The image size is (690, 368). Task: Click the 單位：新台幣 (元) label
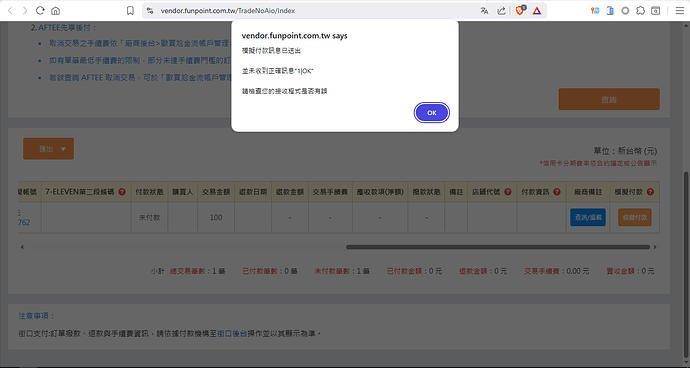[625, 151]
